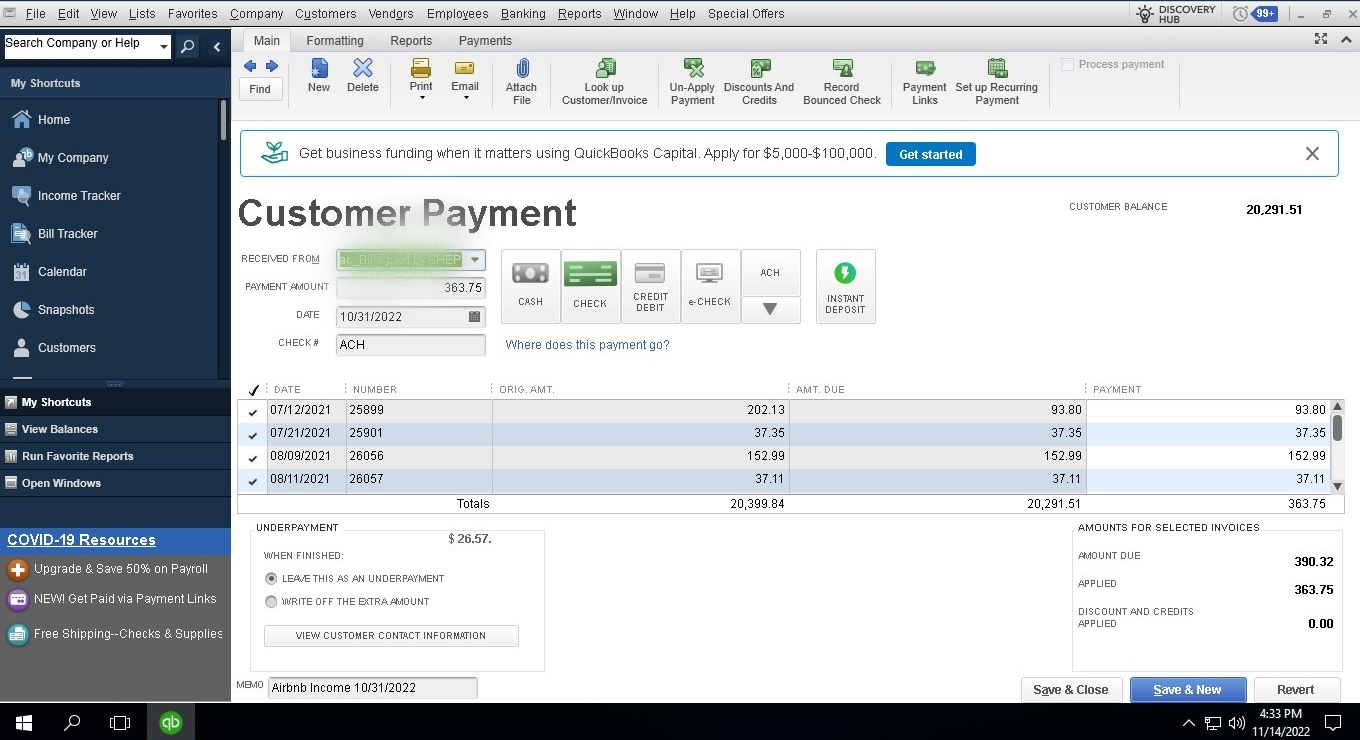Open Print dropdown arrow
1360x740 pixels.
tap(421, 97)
